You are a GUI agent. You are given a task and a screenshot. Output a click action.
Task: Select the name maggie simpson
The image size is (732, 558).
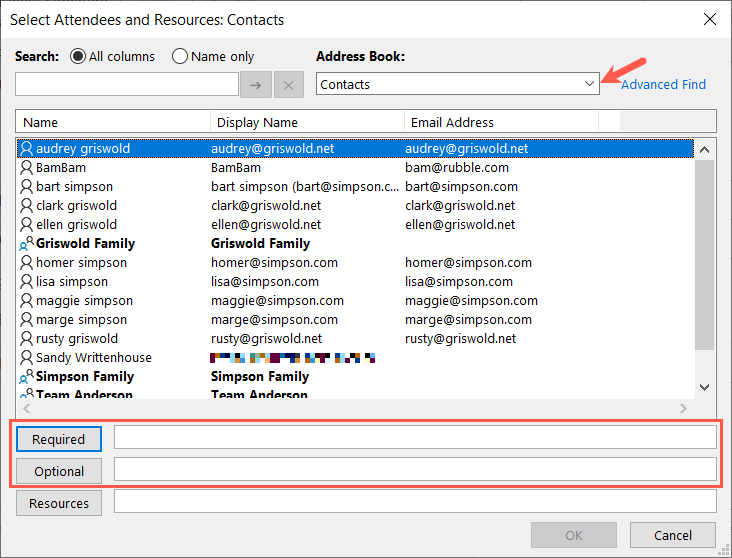[84, 301]
